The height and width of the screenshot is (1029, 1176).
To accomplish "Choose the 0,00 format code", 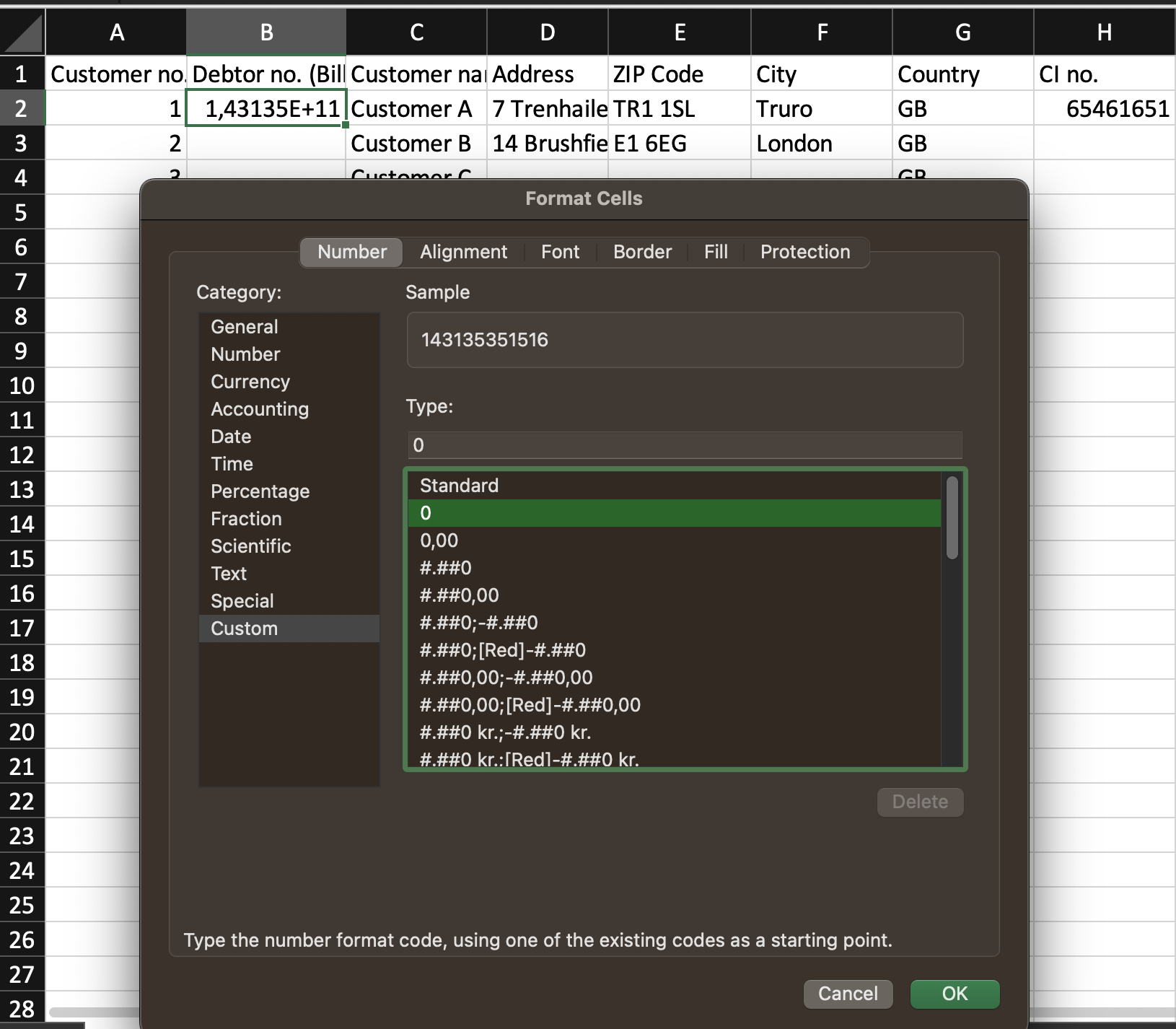I will [439, 540].
